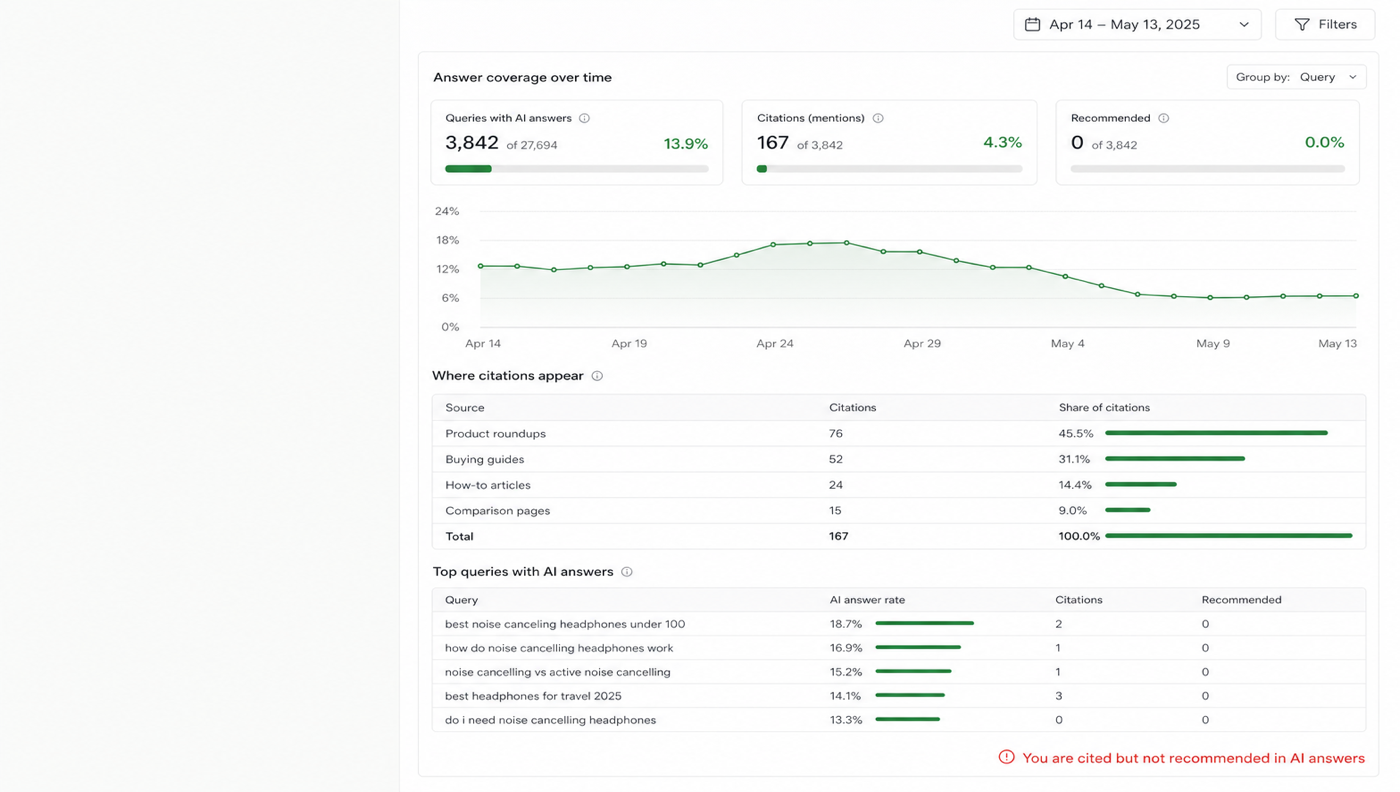Click the cited but not recommended warning text
Screen dimensions: 1400x792
1193,758
